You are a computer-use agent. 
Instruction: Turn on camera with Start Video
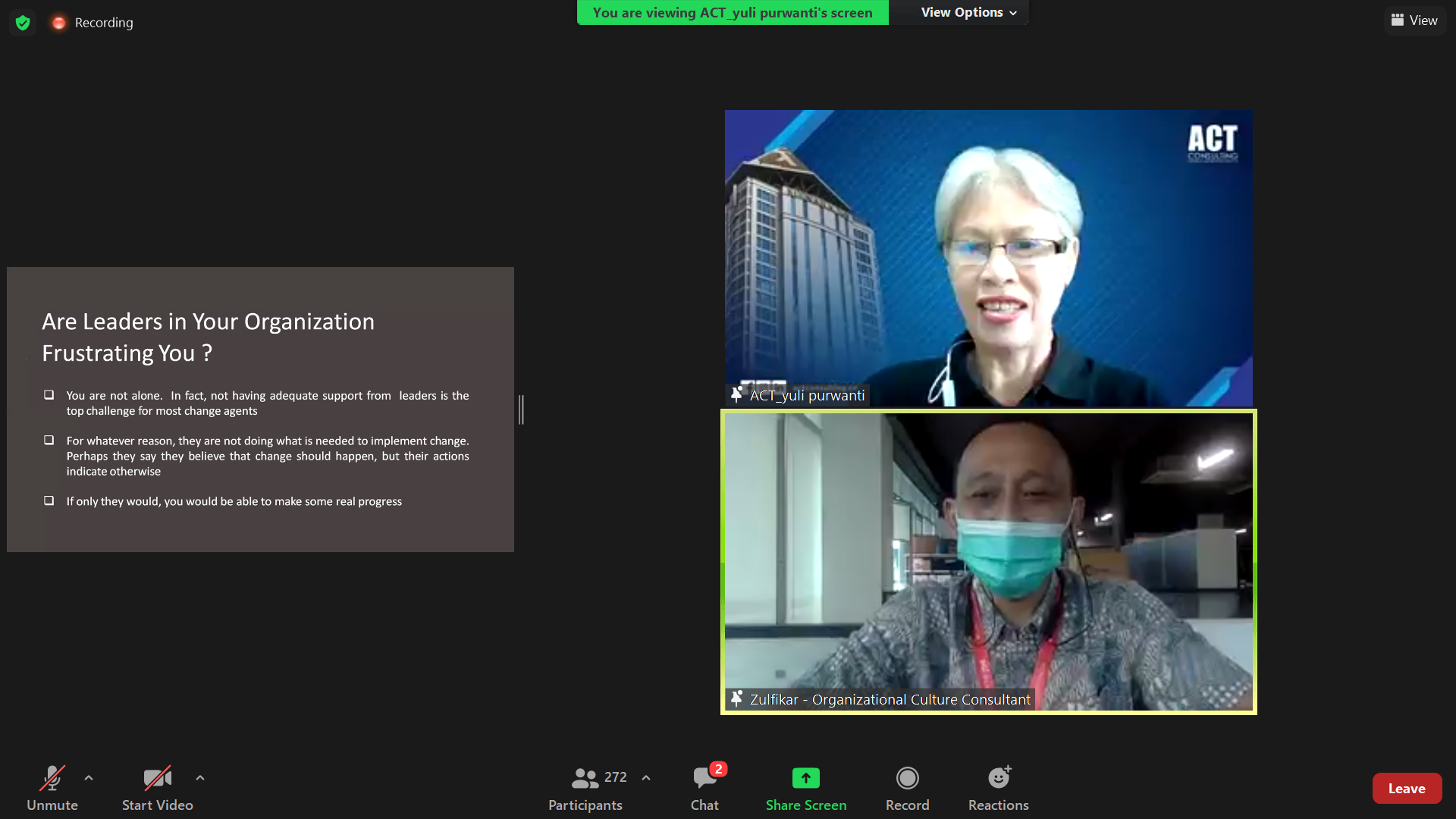click(x=157, y=788)
